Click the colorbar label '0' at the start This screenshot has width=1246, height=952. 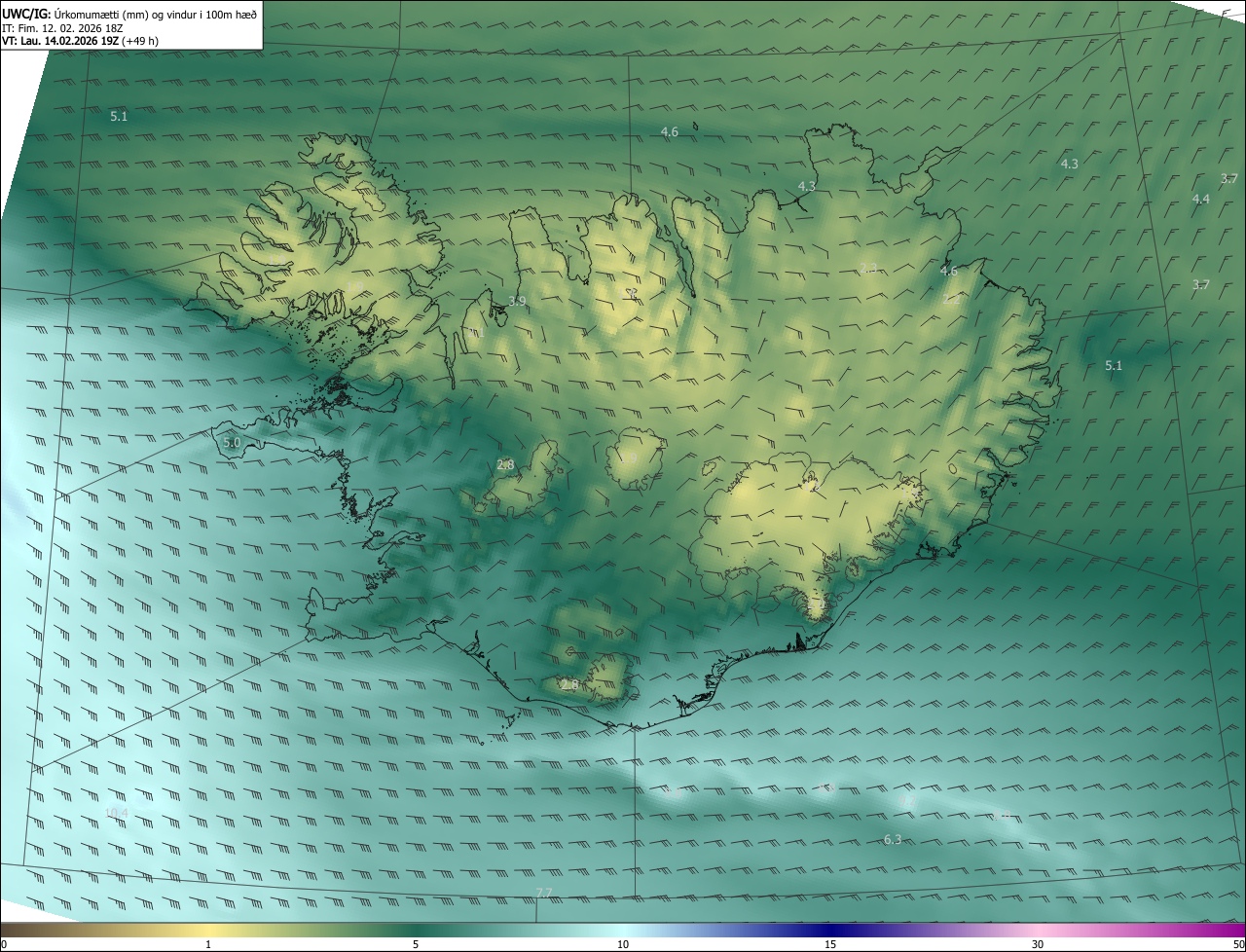pyautogui.click(x=4, y=945)
